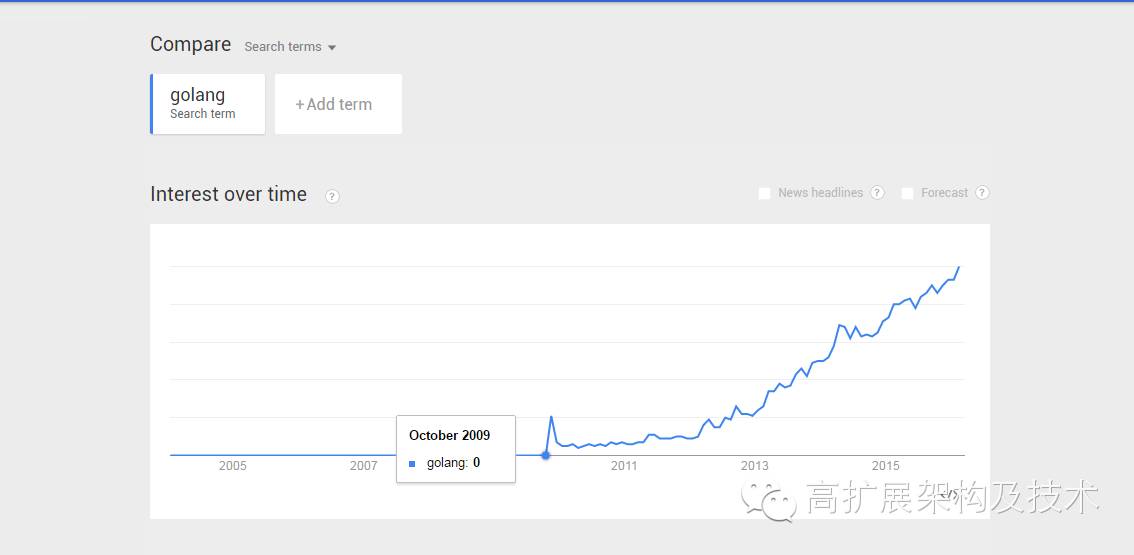Click the Interest over time heading
This screenshot has width=1134, height=555.
[229, 194]
